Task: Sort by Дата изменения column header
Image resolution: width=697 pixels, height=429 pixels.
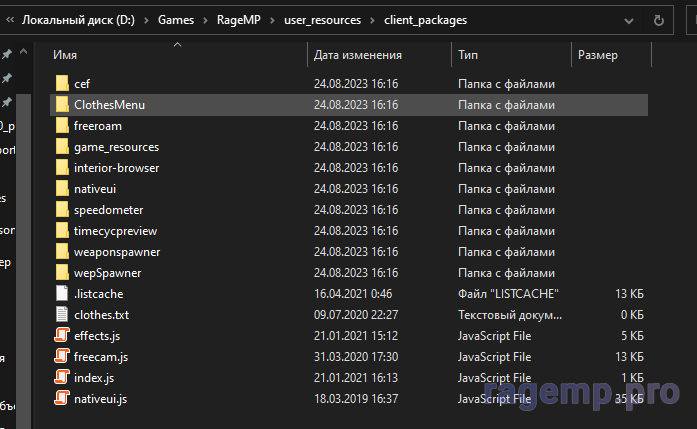Action: [x=357, y=55]
